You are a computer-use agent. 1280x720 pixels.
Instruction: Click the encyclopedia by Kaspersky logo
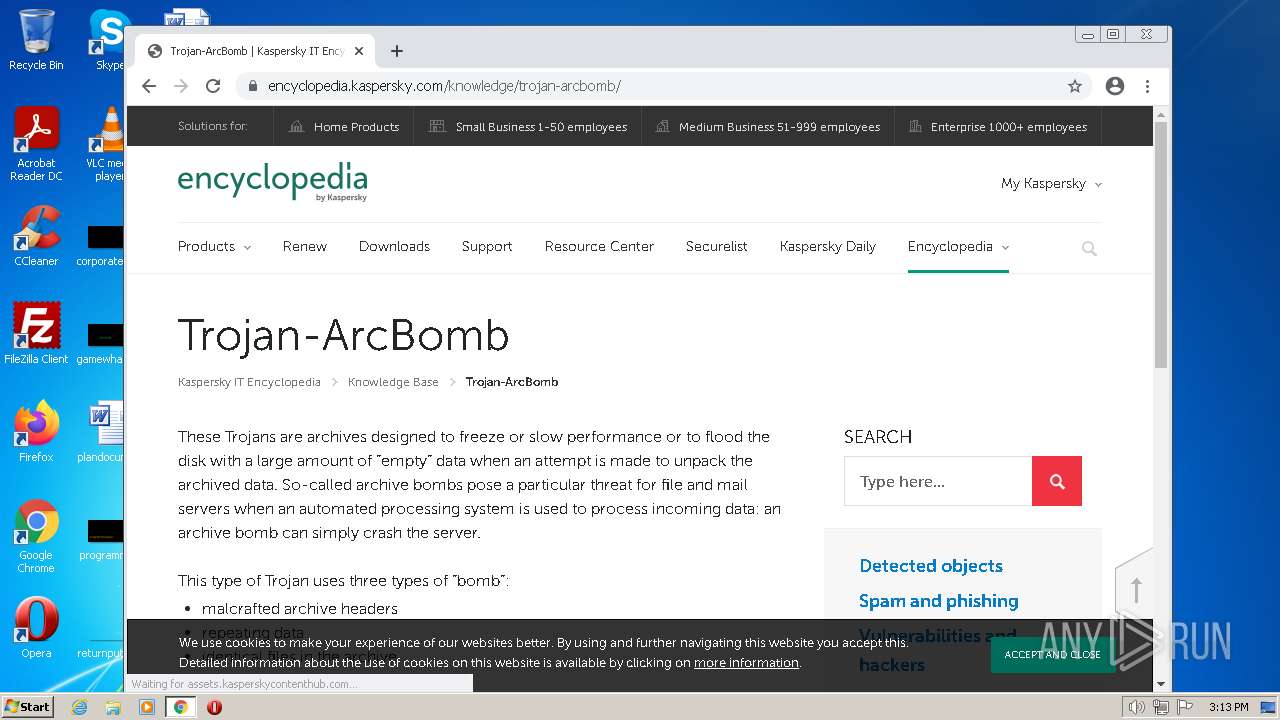(x=273, y=182)
